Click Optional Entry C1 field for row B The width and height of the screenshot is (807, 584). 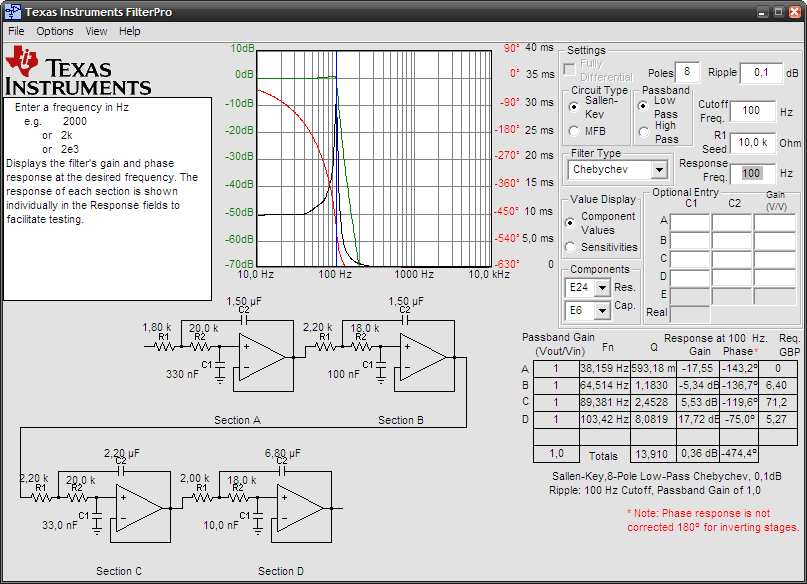tap(690, 240)
